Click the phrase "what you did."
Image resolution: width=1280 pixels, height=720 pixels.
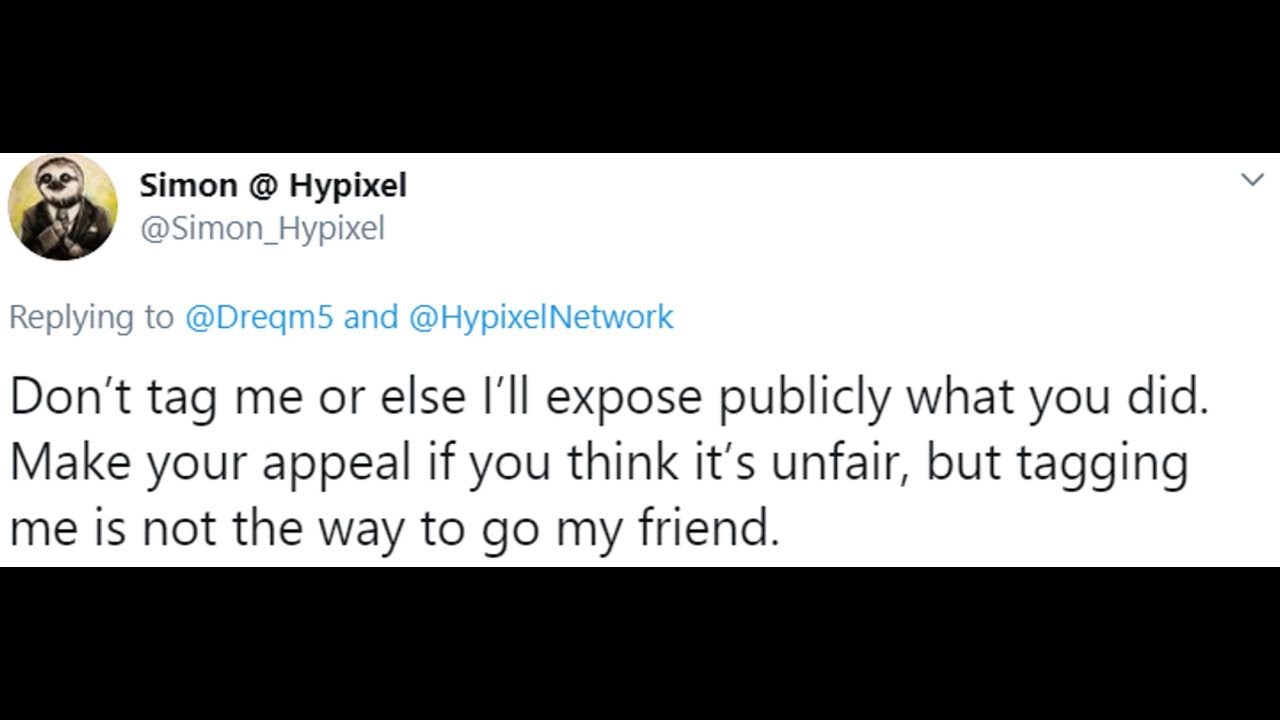pos(1057,398)
